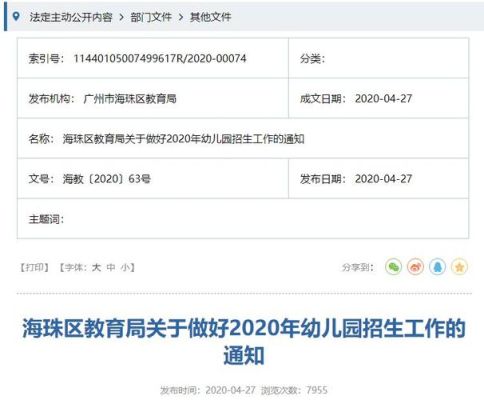Click the view count 浏览次数 7955
The image size is (484, 400).
pyautogui.click(x=294, y=390)
